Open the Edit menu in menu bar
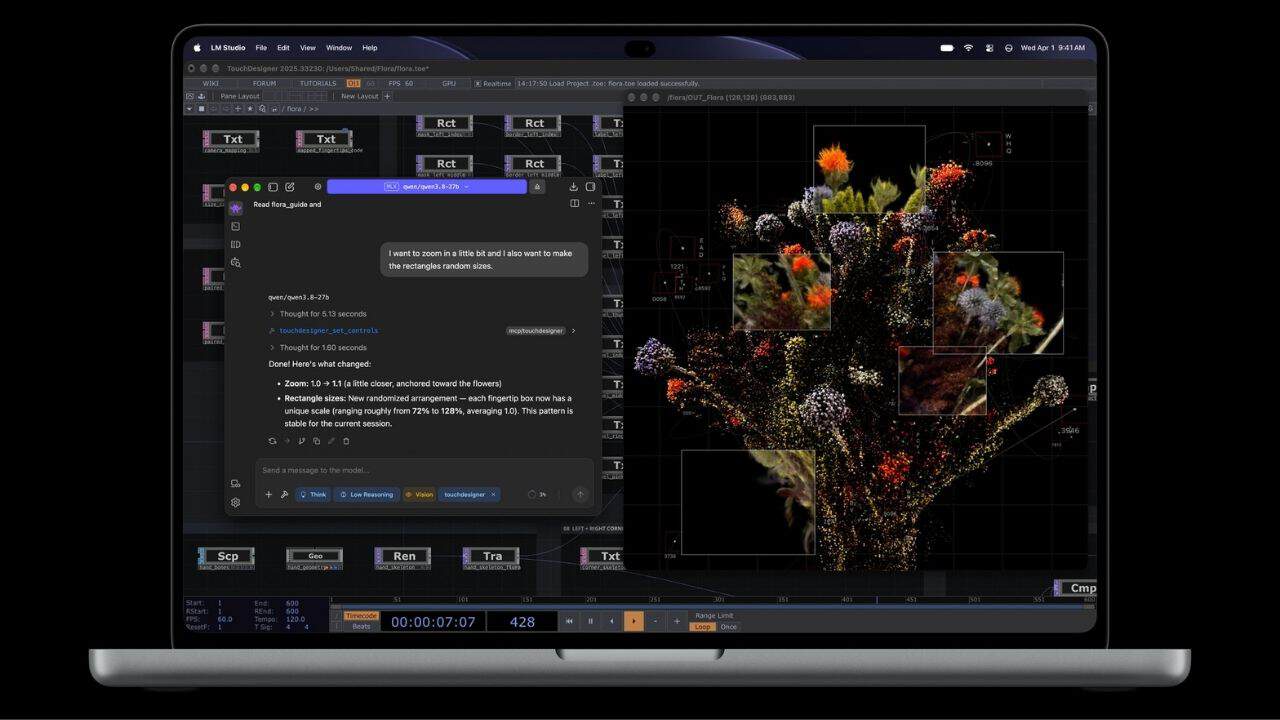This screenshot has width=1280, height=720. 283,48
